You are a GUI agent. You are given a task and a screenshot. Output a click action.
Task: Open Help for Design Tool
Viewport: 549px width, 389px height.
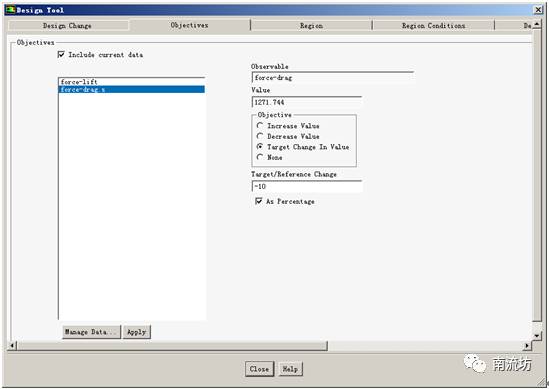coord(290,369)
